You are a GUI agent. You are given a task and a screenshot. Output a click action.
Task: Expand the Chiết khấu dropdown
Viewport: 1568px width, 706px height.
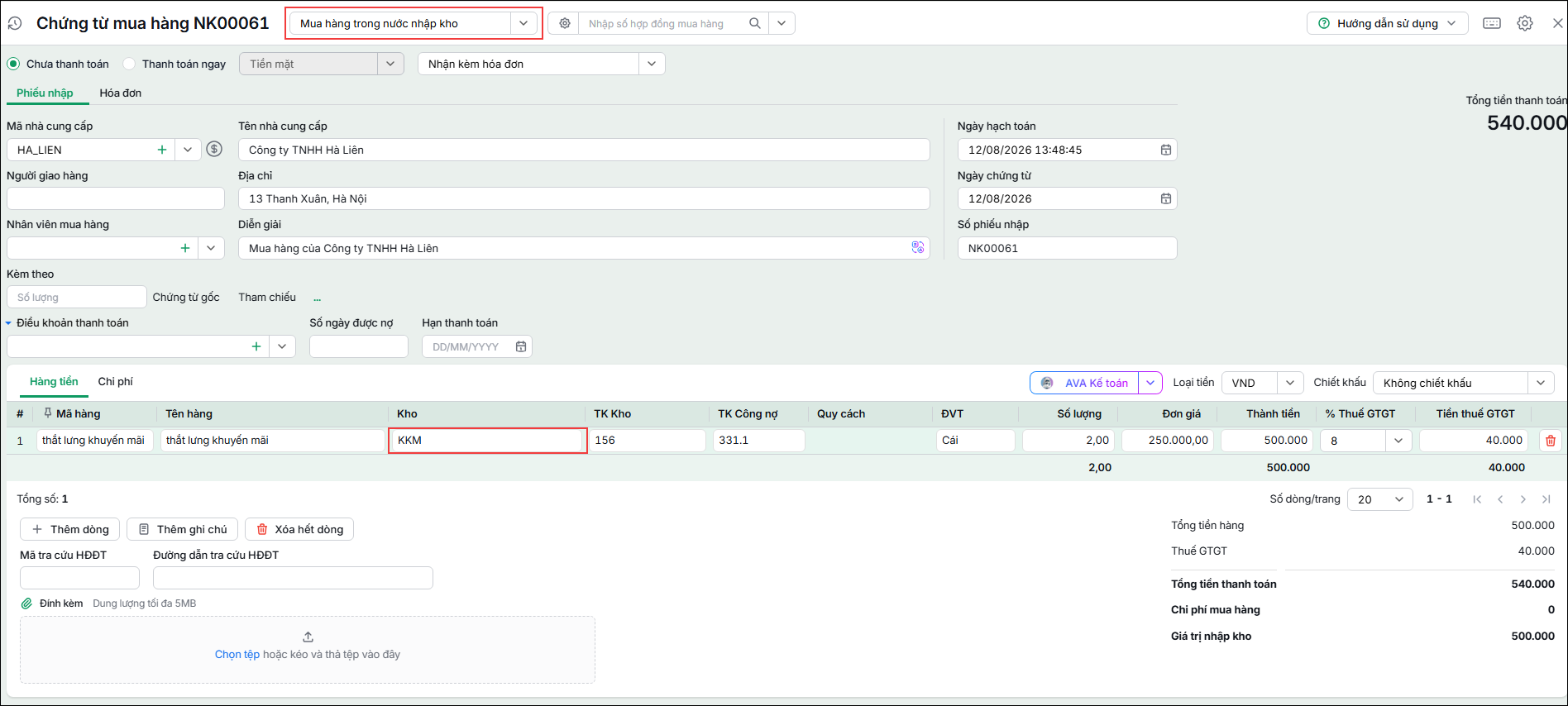coord(1540,383)
